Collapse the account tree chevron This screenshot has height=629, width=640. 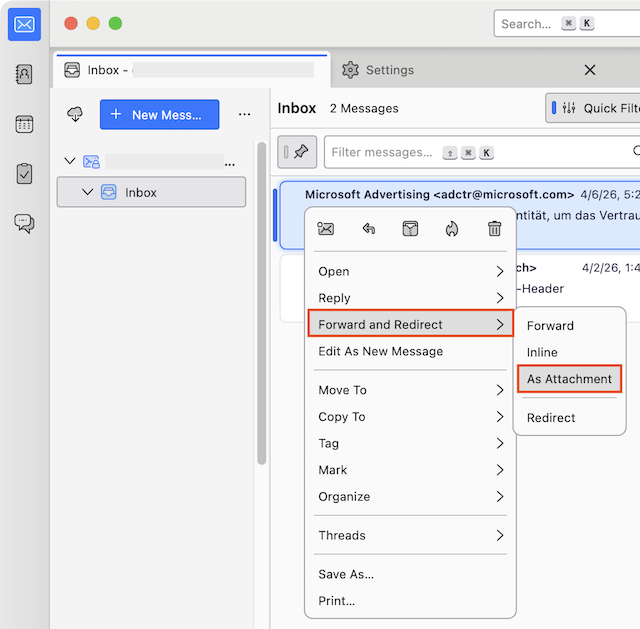pyautogui.click(x=70, y=161)
